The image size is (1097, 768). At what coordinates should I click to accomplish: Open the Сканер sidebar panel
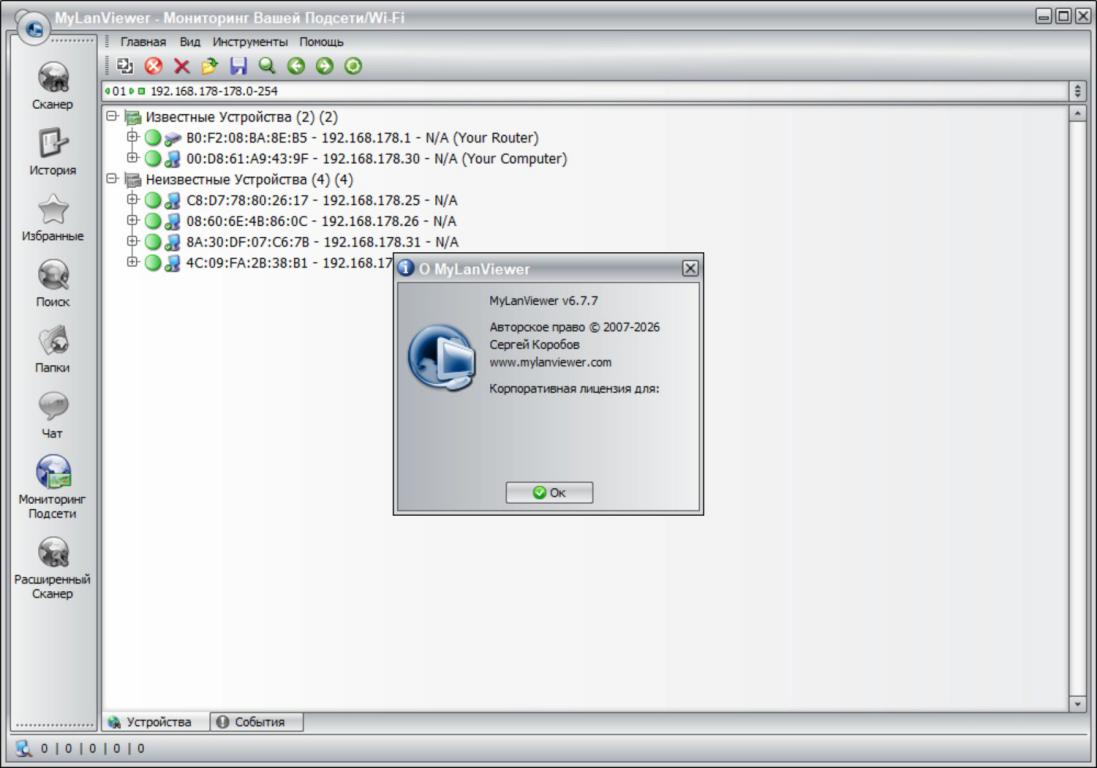53,79
